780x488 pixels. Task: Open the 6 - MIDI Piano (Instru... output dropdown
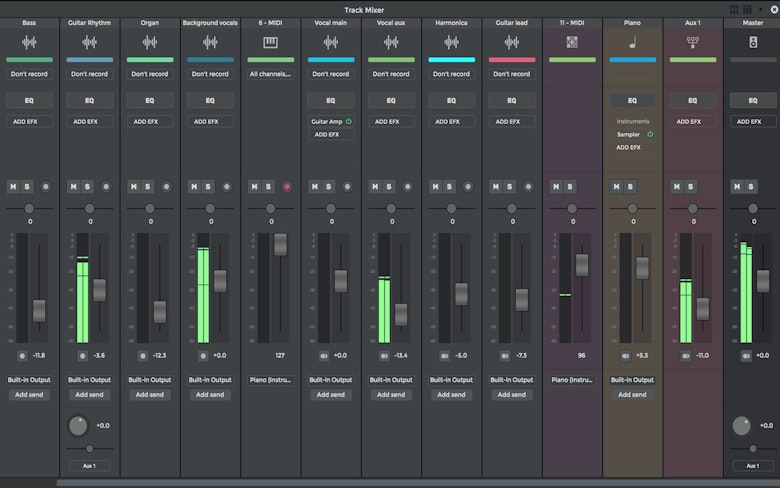click(x=271, y=380)
